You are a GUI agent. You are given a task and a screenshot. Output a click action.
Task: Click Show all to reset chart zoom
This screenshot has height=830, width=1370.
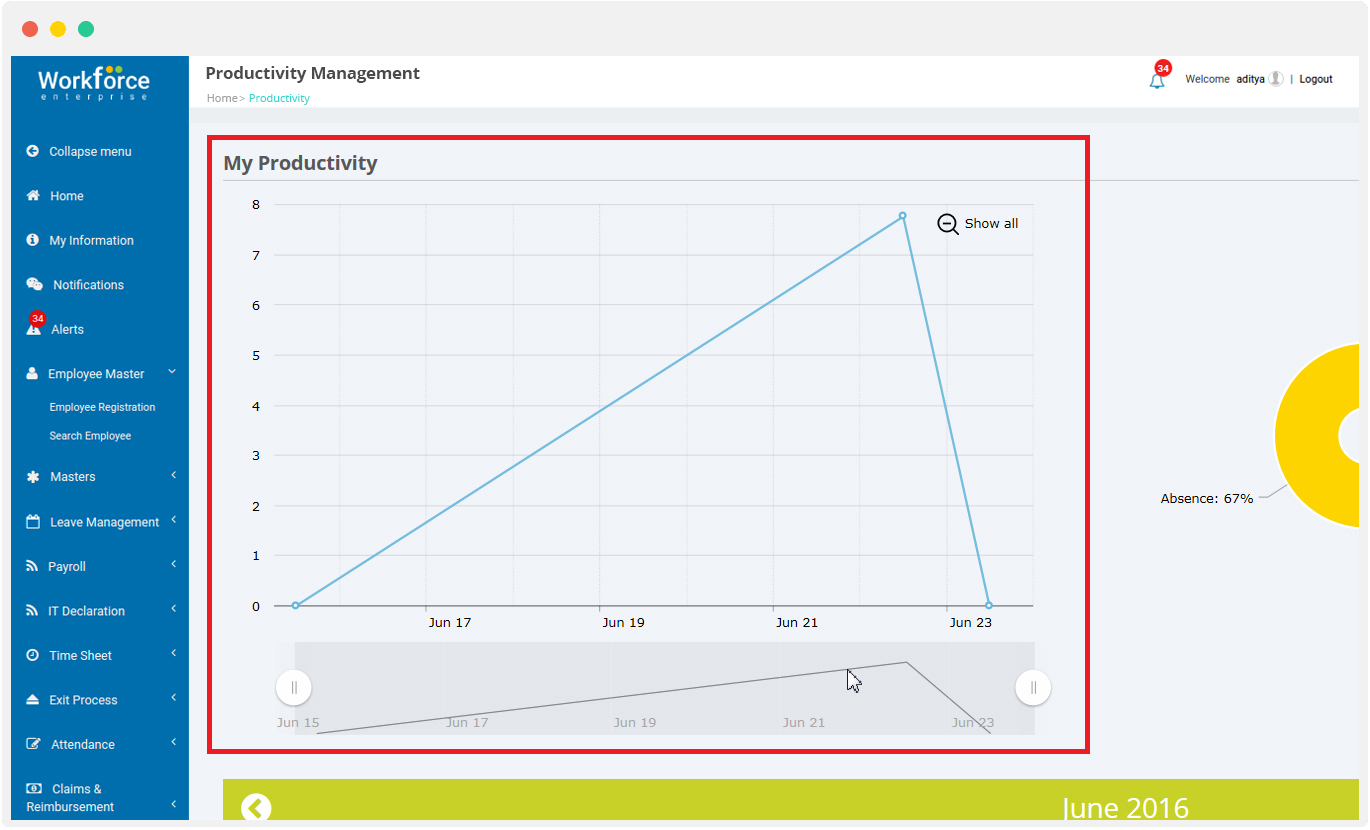point(978,223)
